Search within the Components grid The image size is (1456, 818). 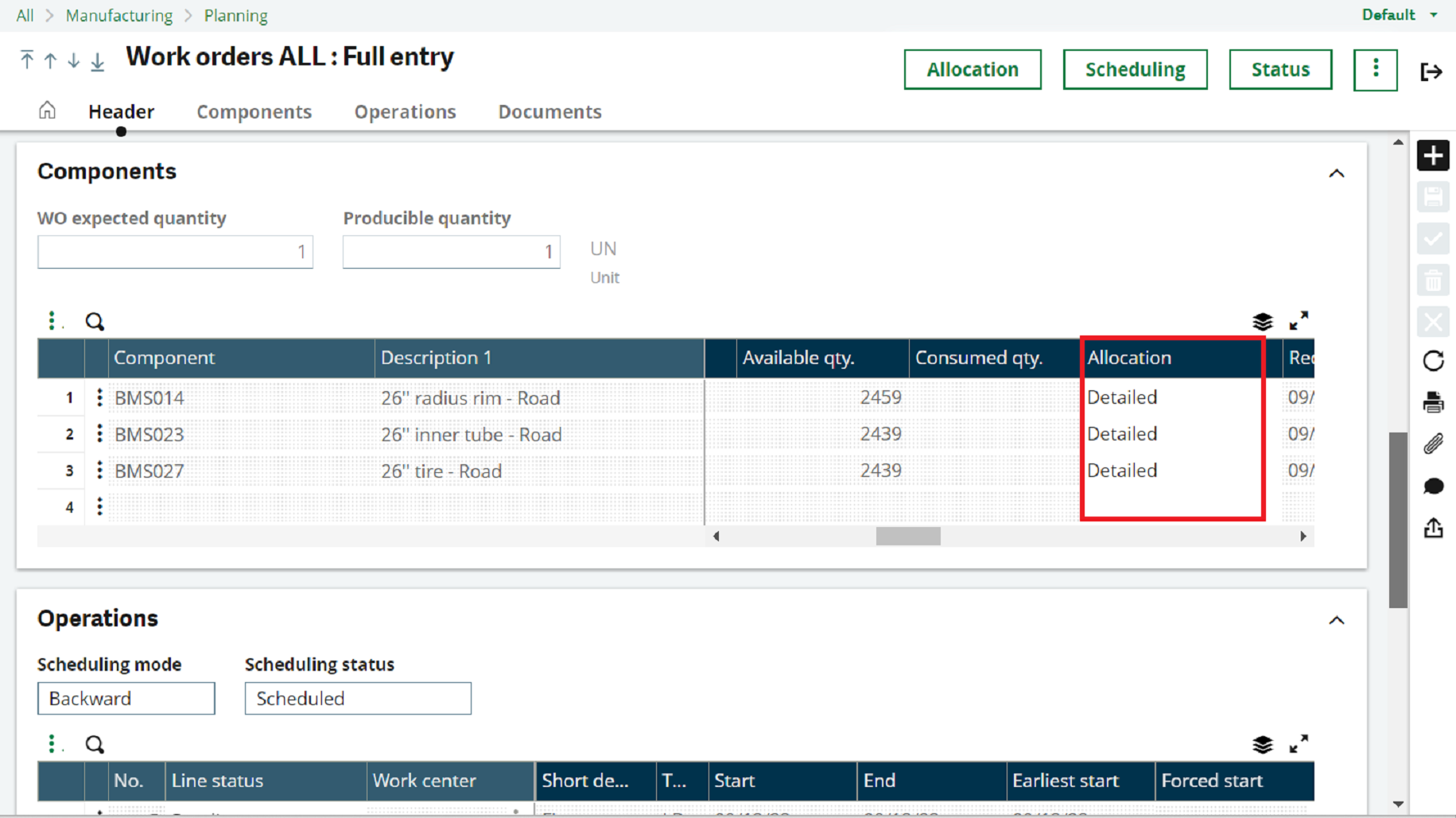coord(95,322)
